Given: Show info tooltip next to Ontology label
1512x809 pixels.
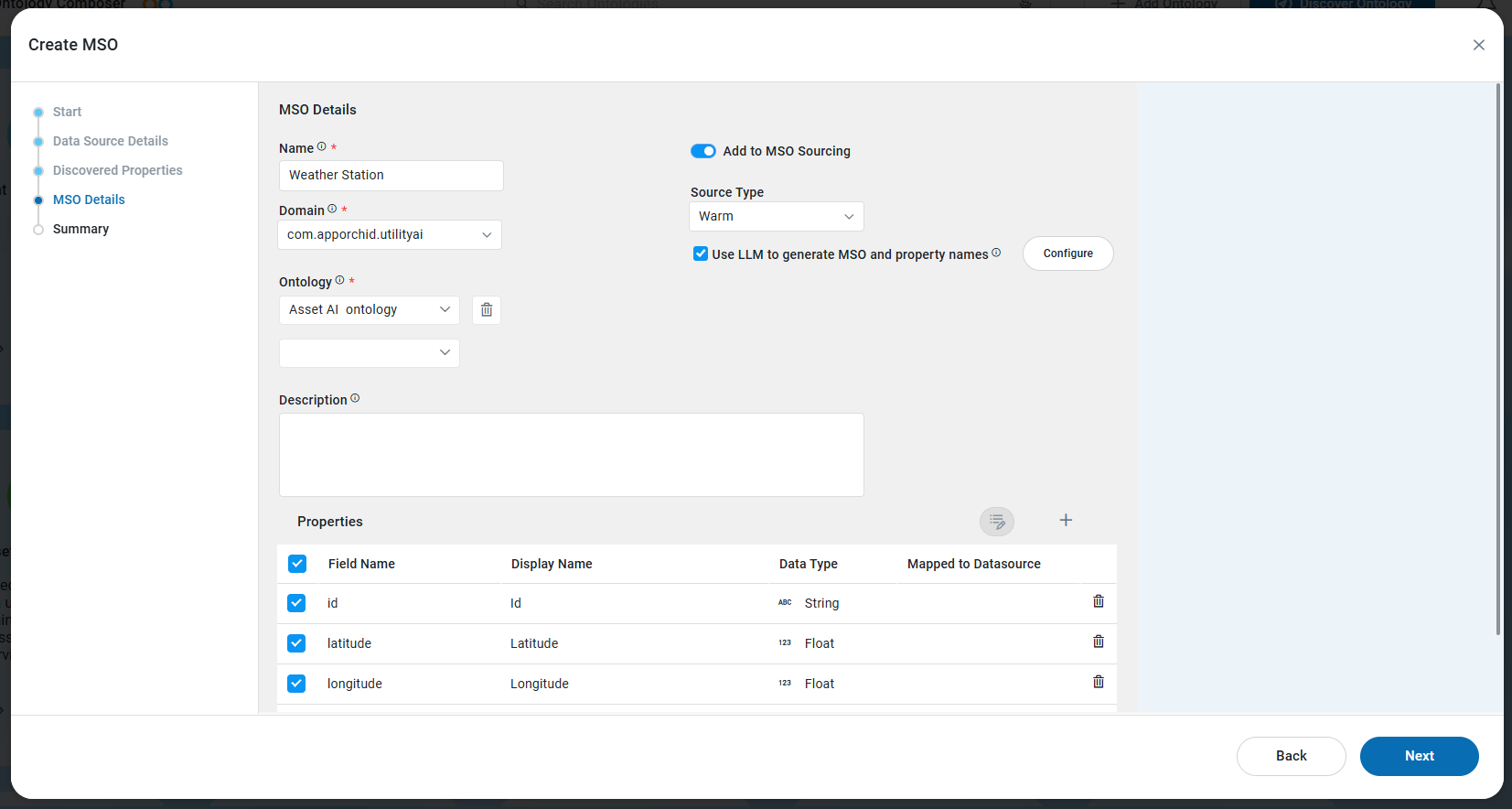Looking at the screenshot, I should [x=339, y=280].
